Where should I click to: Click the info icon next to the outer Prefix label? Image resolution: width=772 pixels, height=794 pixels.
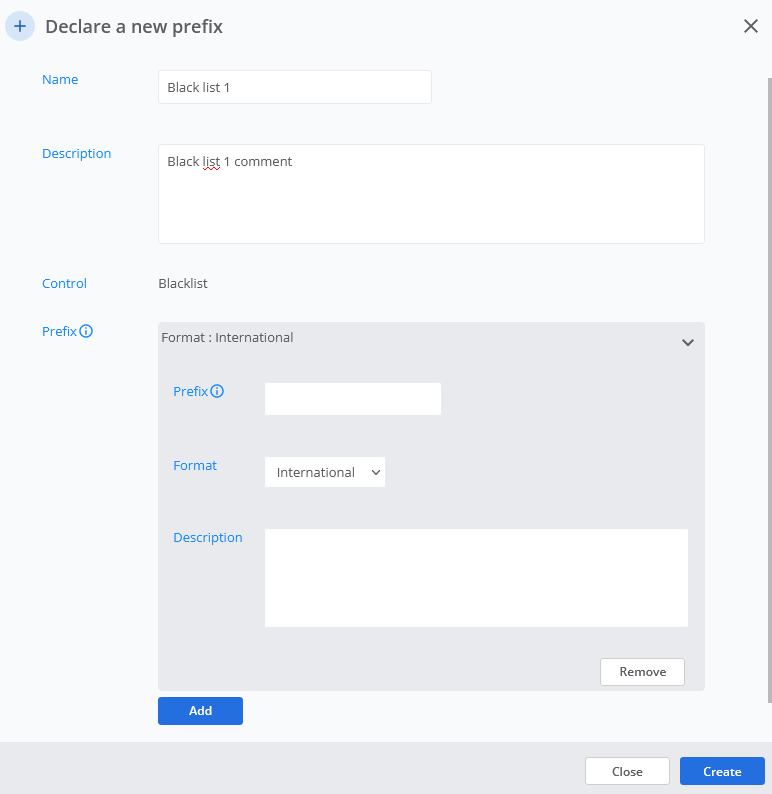86,331
